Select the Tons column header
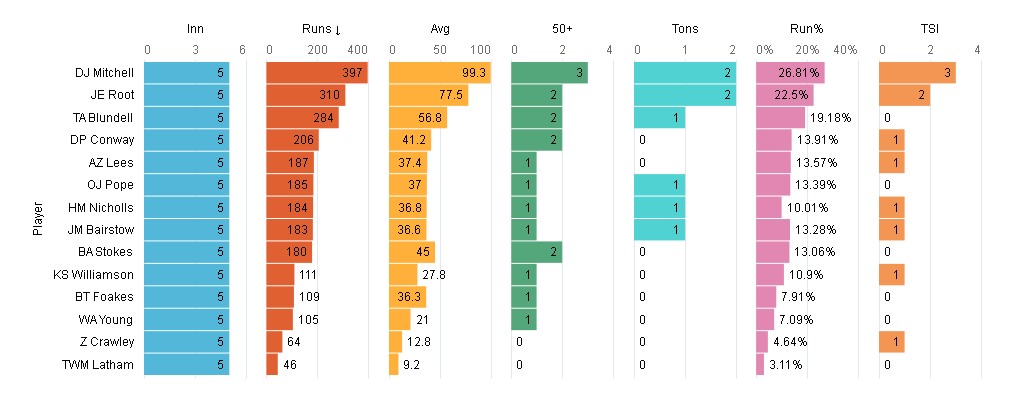1009x397 pixels. coord(685,29)
